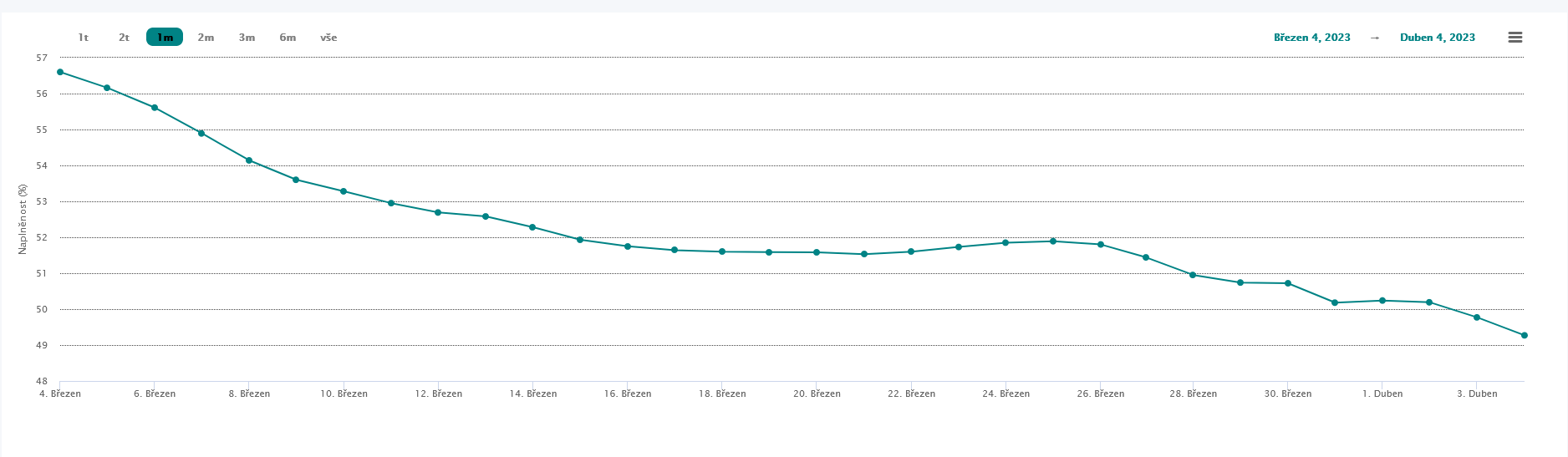Open the chart hamburger context menu
Image resolution: width=1568 pixels, height=457 pixels.
(1515, 38)
